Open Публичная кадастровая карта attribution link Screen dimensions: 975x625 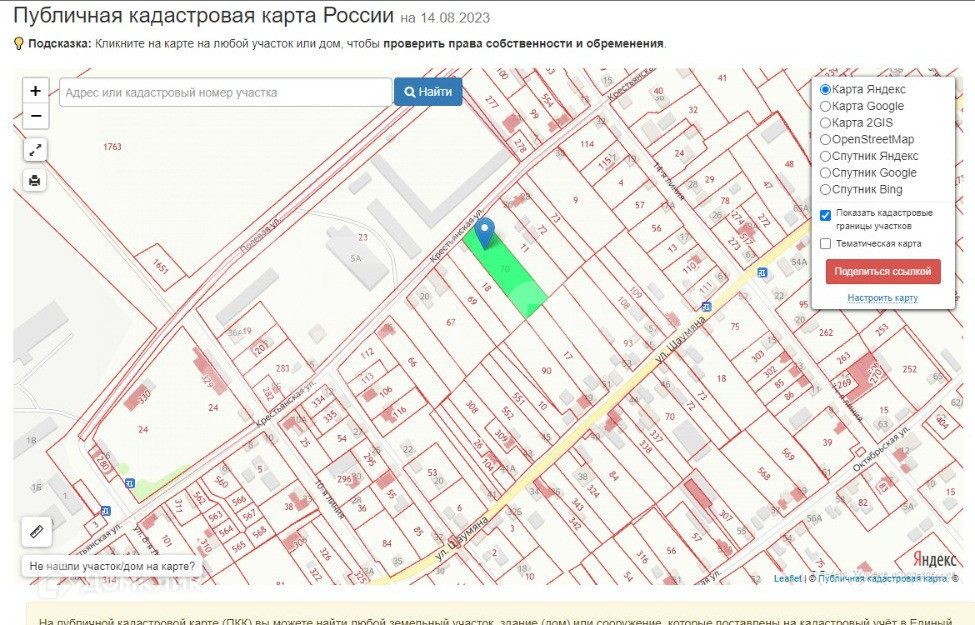click(x=884, y=578)
